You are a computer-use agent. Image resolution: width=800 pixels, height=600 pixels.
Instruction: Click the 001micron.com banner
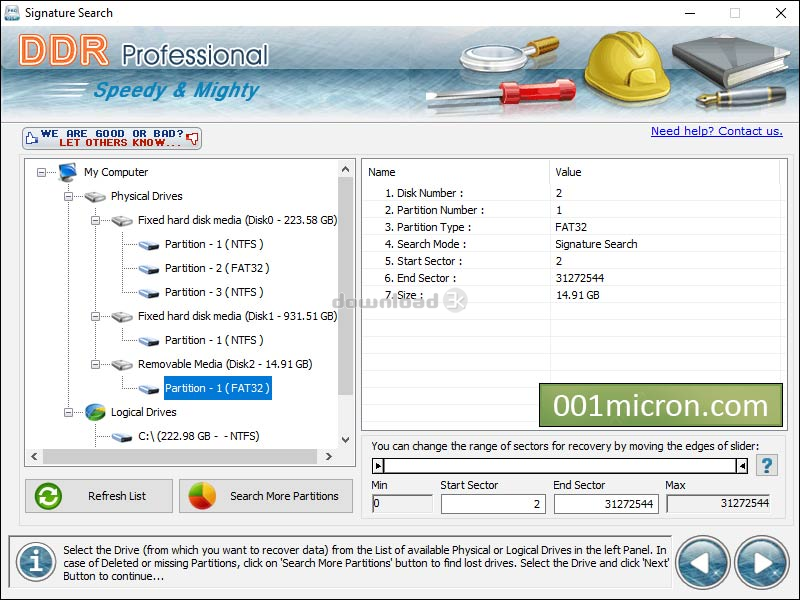(x=661, y=405)
